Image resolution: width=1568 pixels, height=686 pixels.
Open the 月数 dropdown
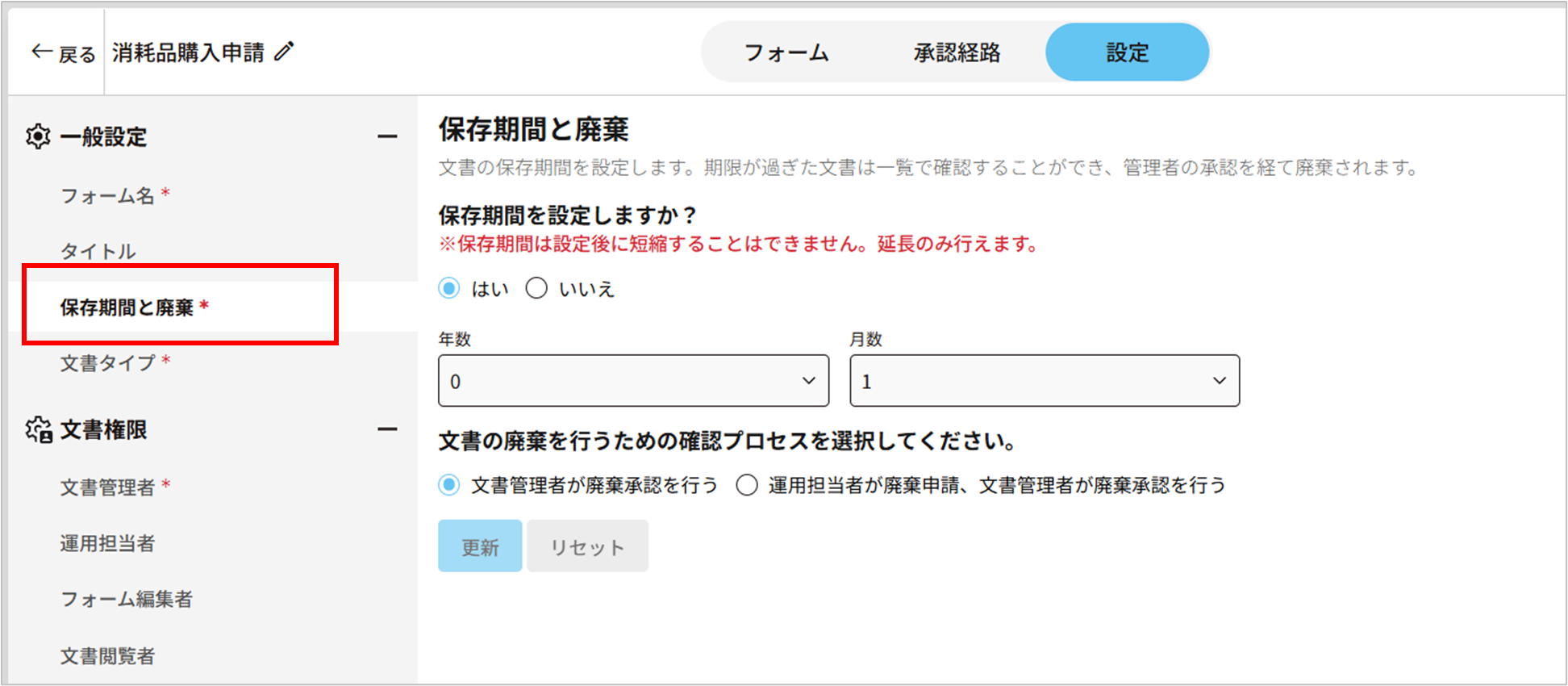coord(1044,381)
